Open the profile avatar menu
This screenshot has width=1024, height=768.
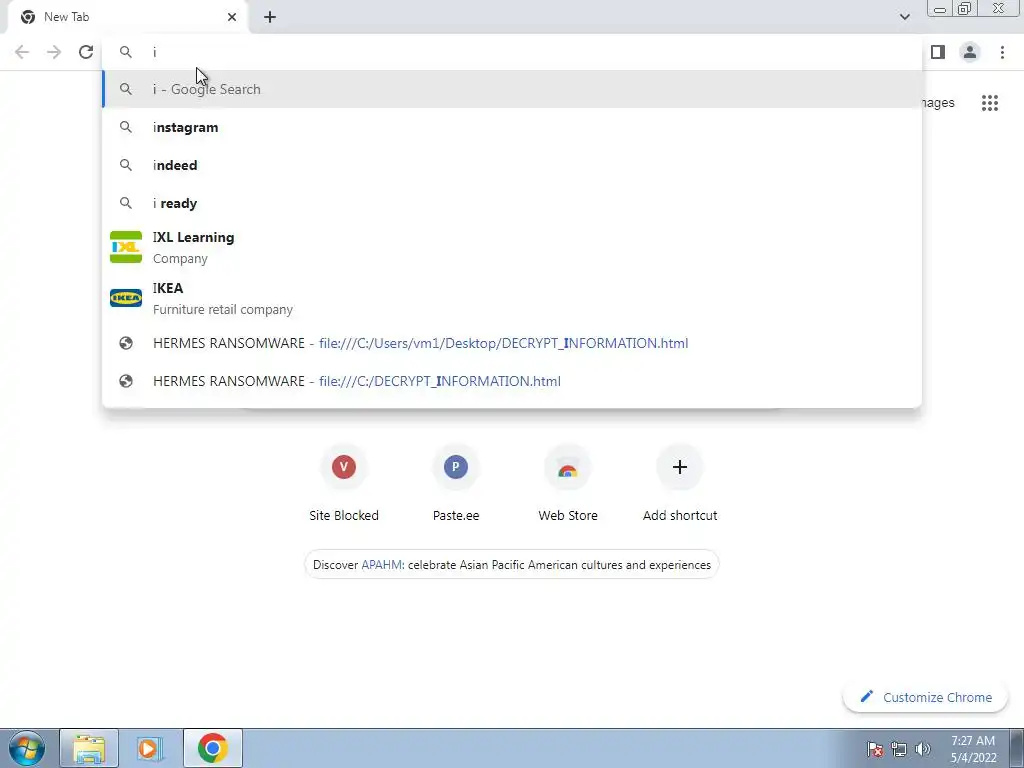[x=970, y=52]
